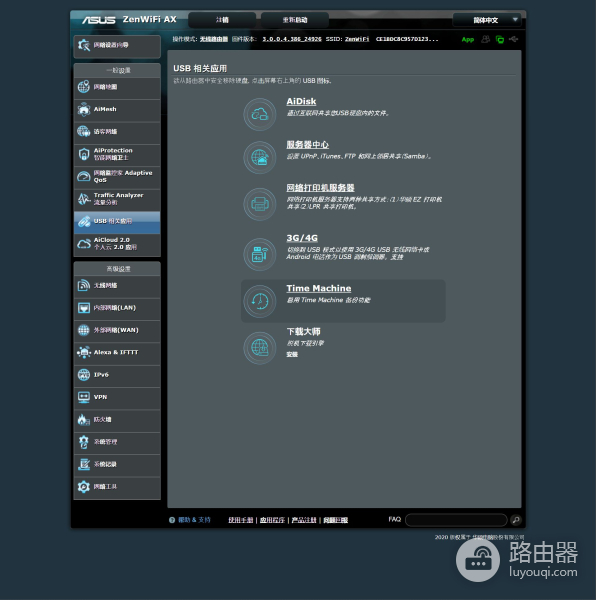Image resolution: width=596 pixels, height=600 pixels.
Task: Click the 3G/4G round modem icon
Action: [x=260, y=254]
